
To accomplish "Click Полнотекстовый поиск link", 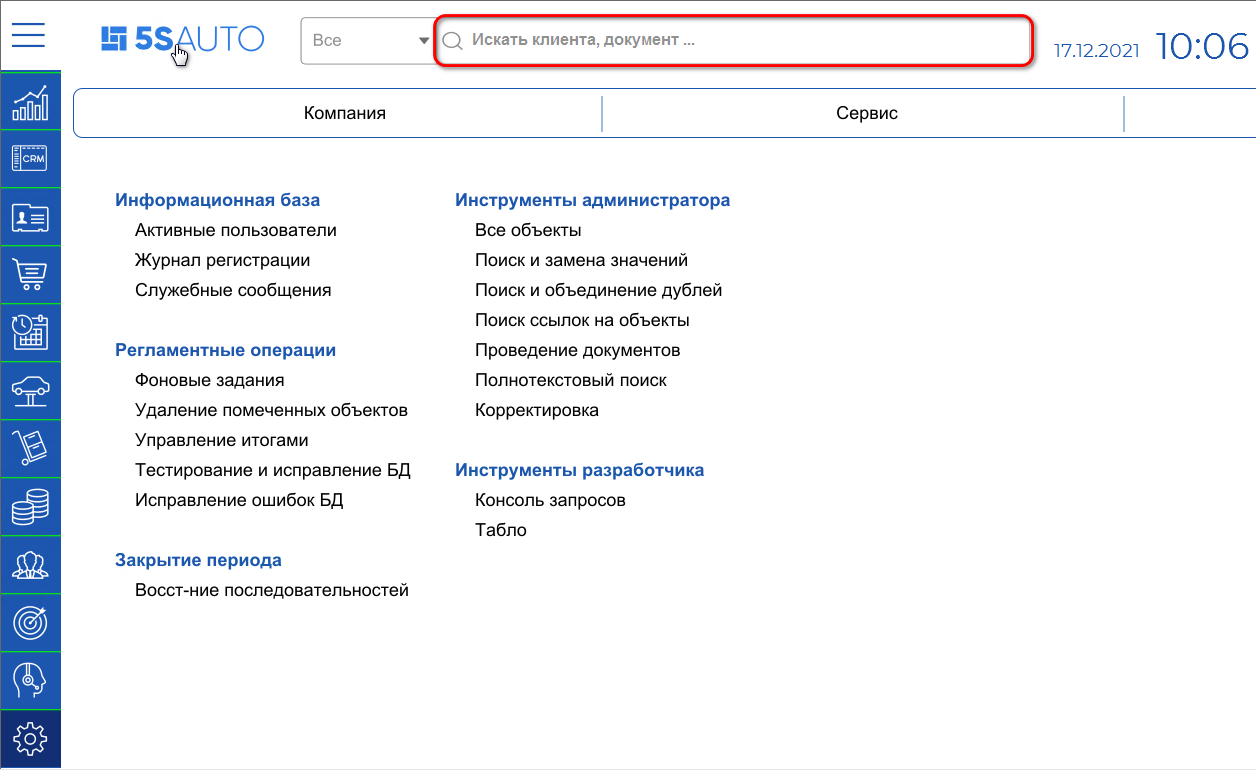I will (571, 379).
